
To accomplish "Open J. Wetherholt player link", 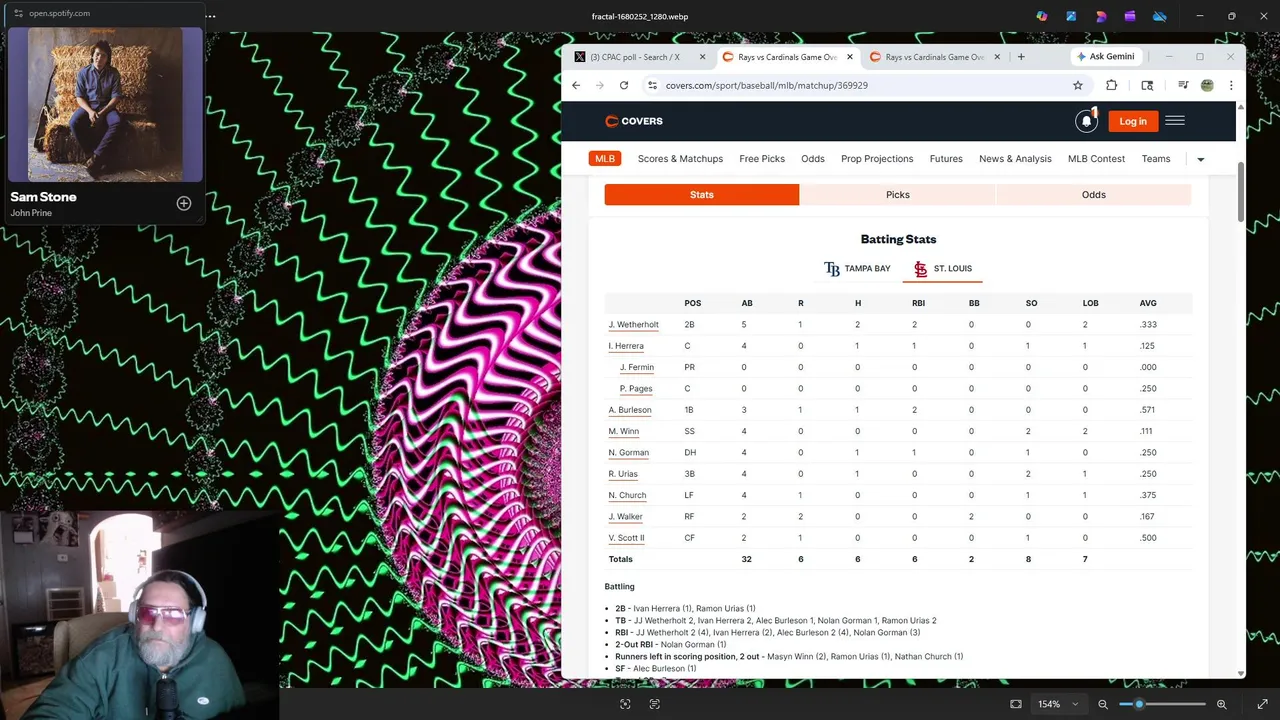I will click(x=633, y=325).
